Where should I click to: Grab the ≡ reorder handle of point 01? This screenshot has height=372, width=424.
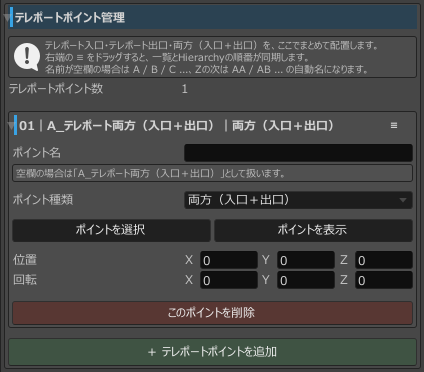(x=394, y=125)
